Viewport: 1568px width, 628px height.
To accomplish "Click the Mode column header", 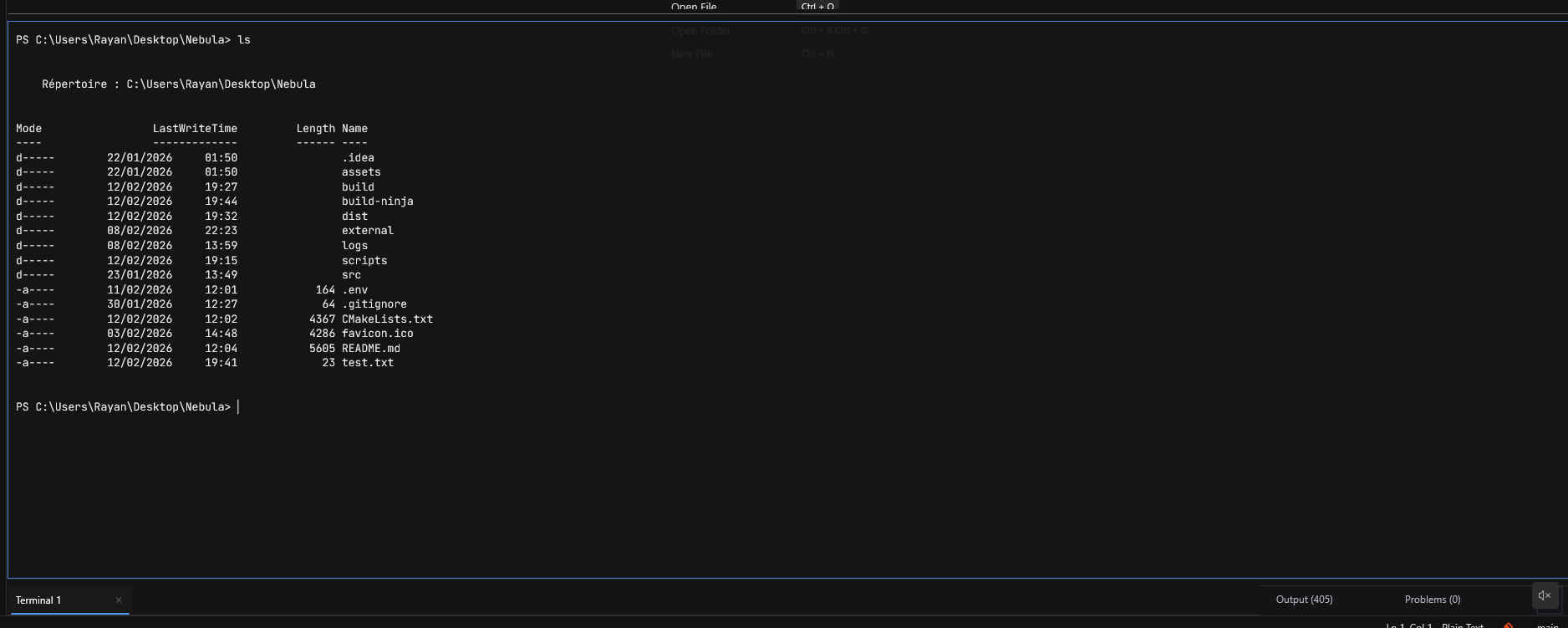I will pyautogui.click(x=28, y=129).
